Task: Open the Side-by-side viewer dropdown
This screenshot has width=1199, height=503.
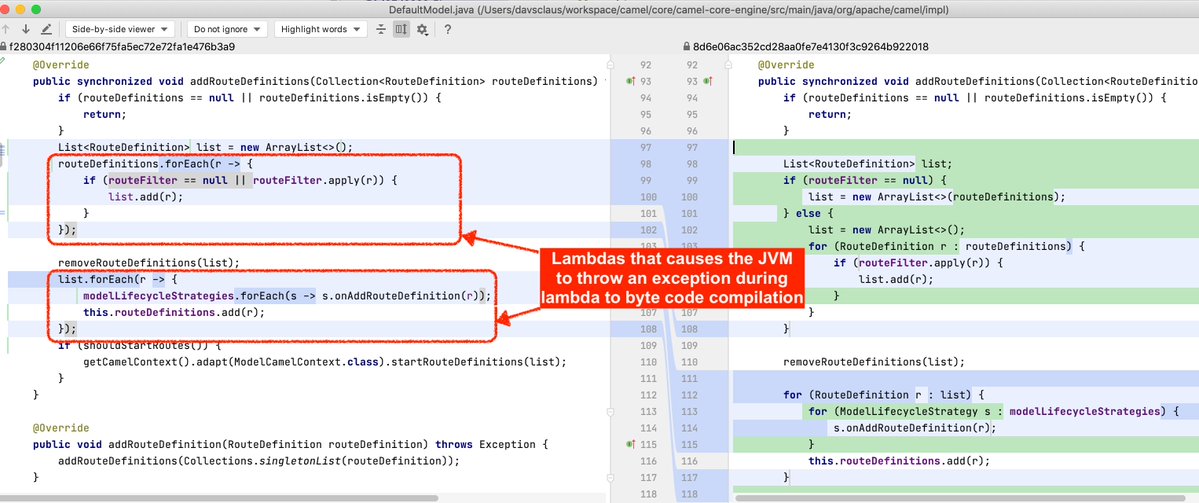Action: tap(120, 29)
